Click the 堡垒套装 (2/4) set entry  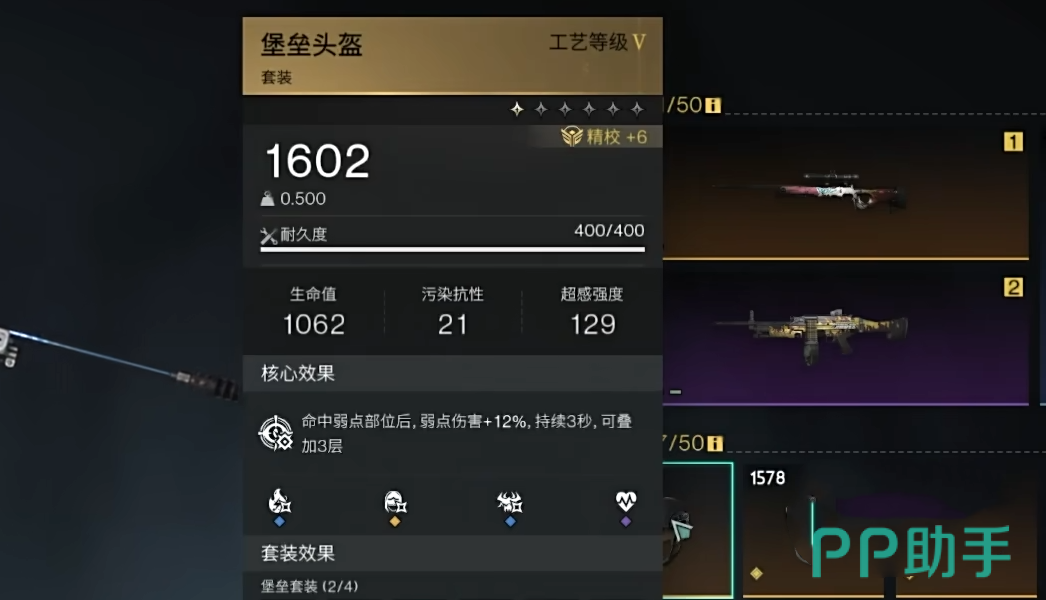[310, 586]
